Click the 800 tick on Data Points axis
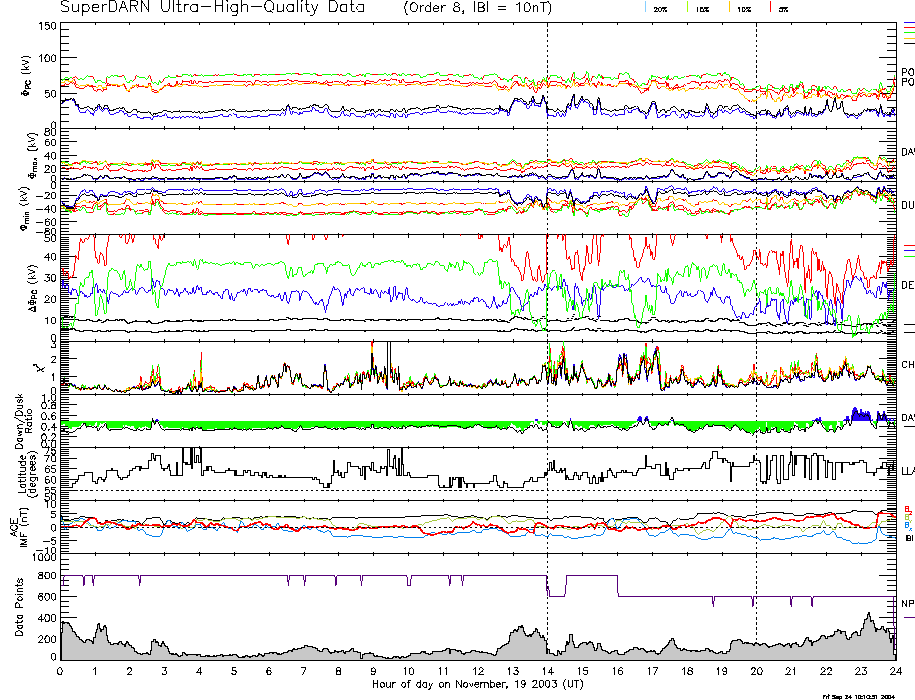This screenshot has height=700, width=915. 45,575
